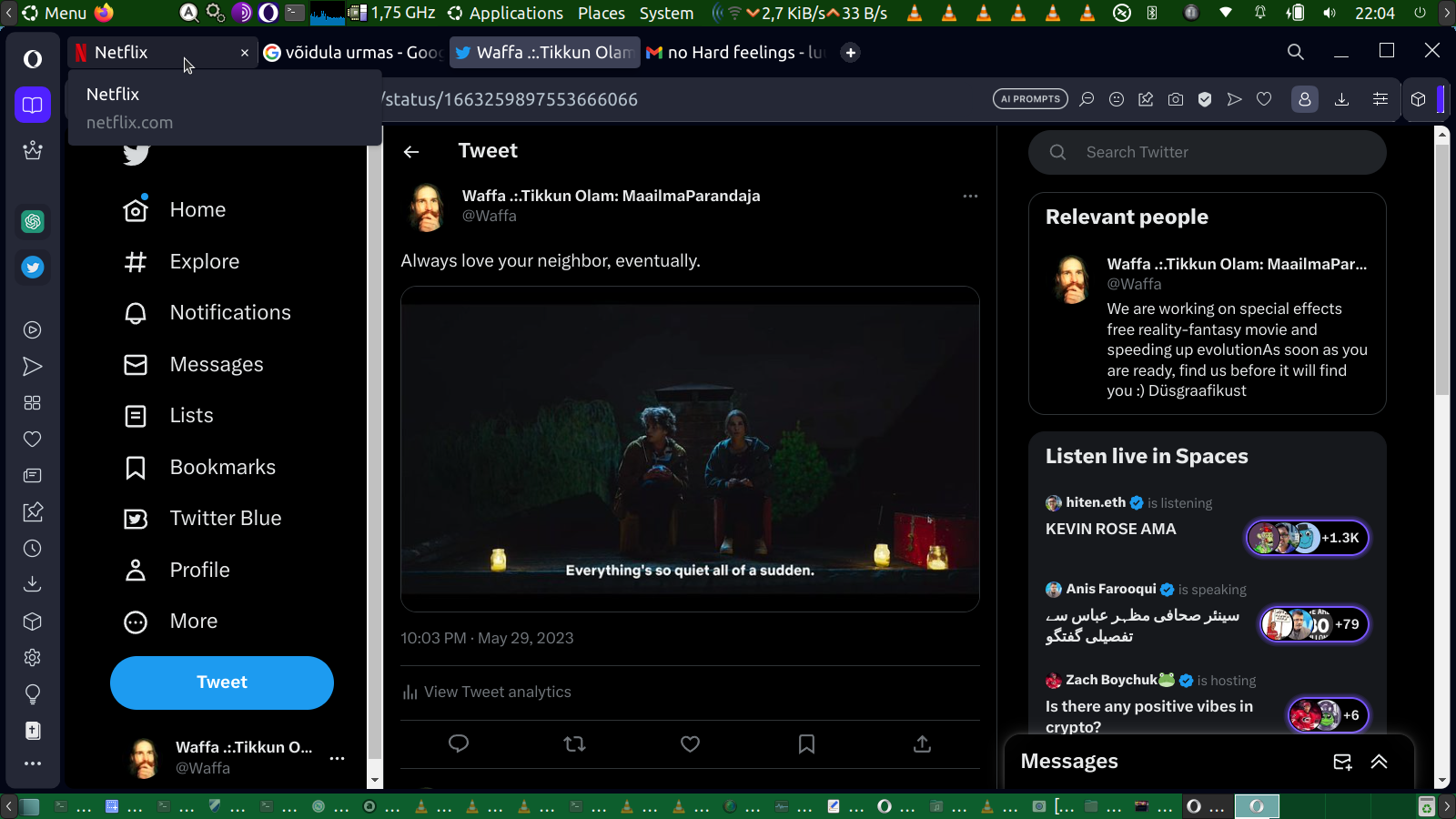Switch to the võidula urmas Google tab

coord(351,53)
